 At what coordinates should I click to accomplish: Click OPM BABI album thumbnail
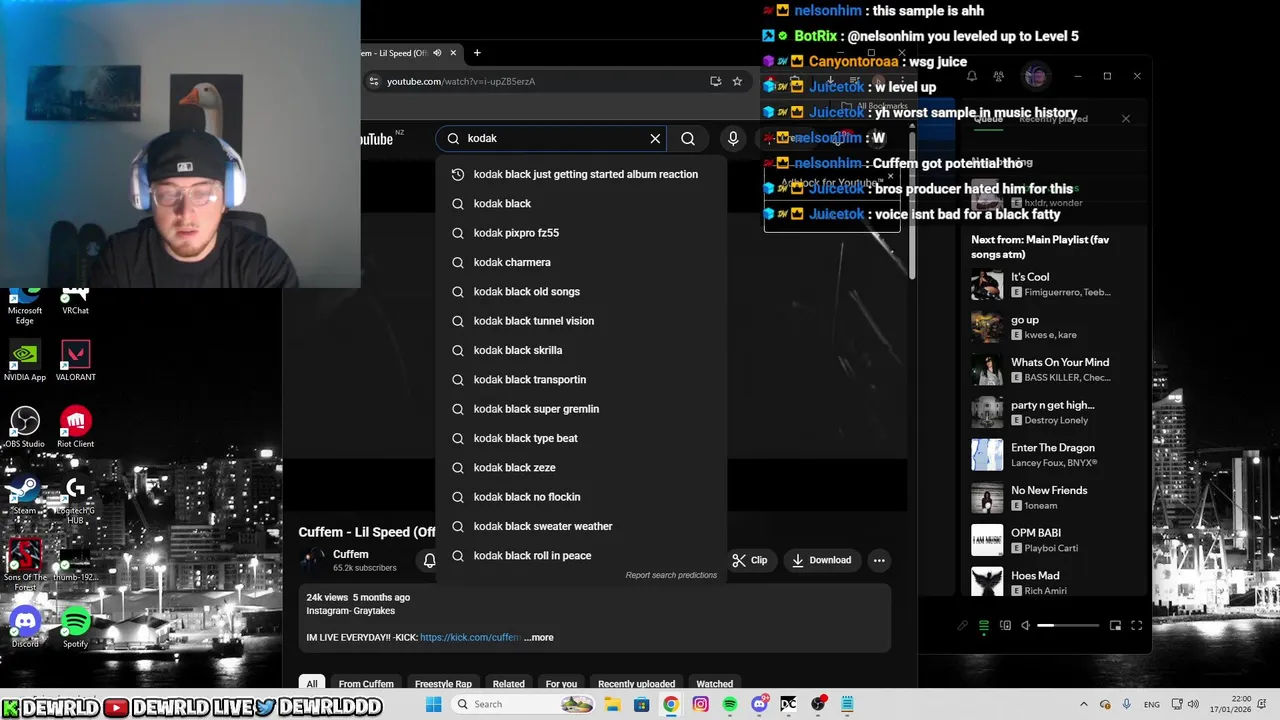point(987,540)
